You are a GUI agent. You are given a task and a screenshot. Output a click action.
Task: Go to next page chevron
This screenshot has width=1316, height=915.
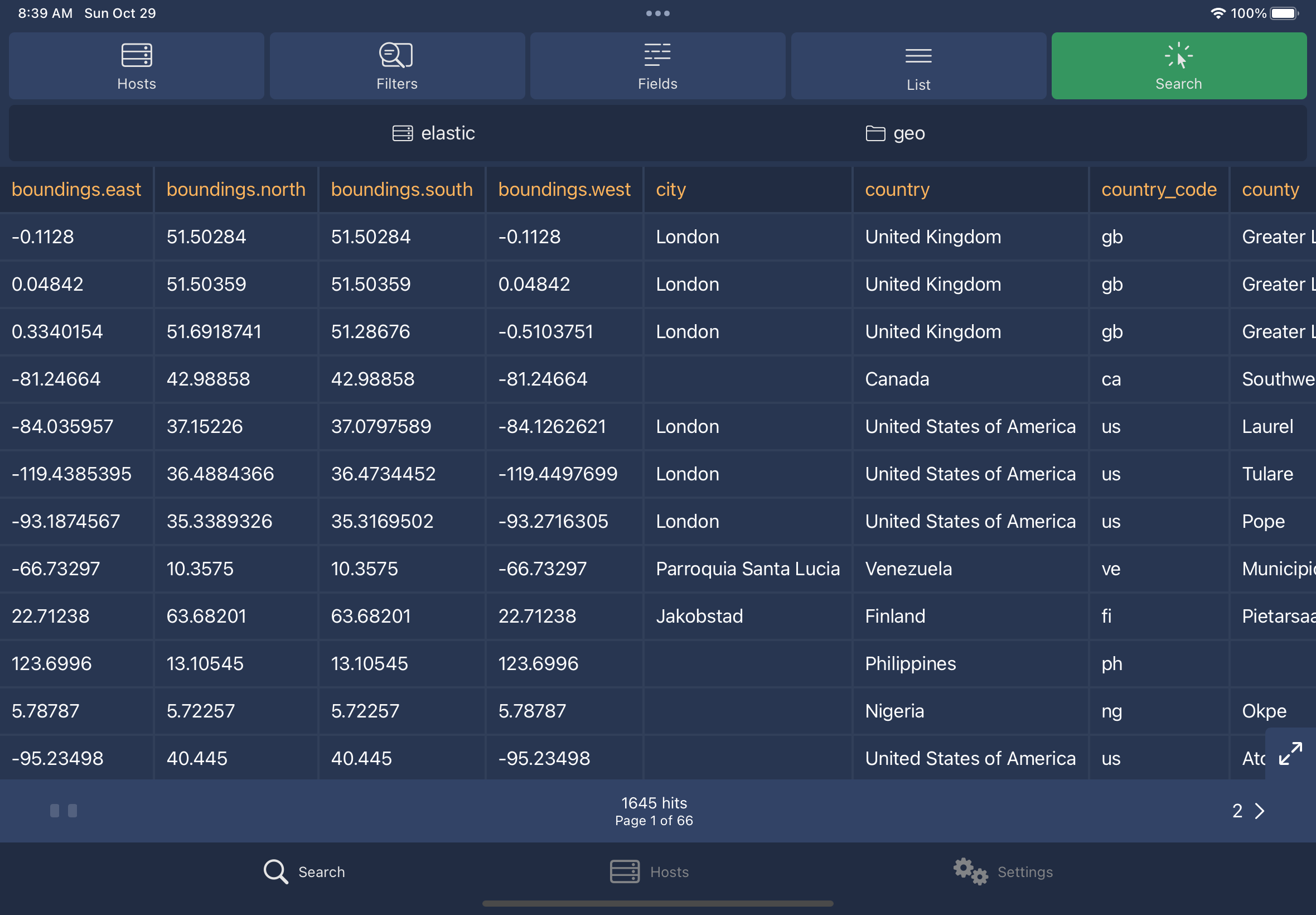pos(1259,811)
